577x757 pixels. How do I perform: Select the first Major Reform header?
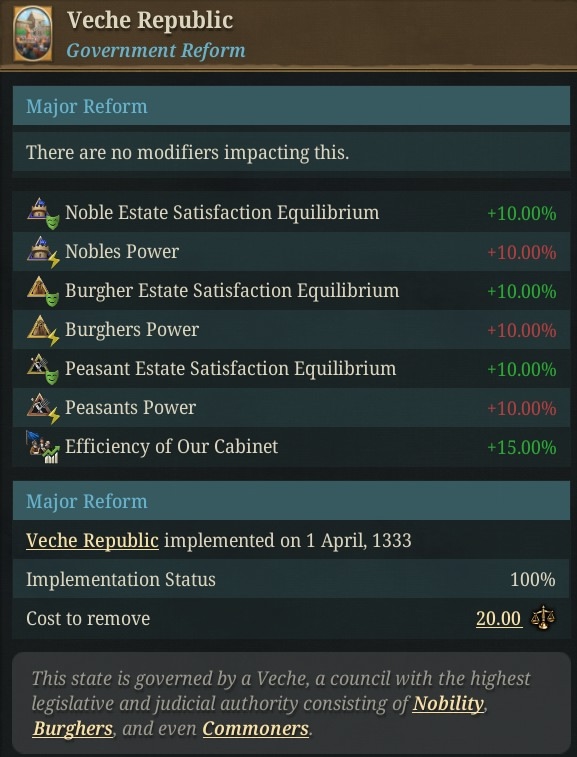pos(291,106)
